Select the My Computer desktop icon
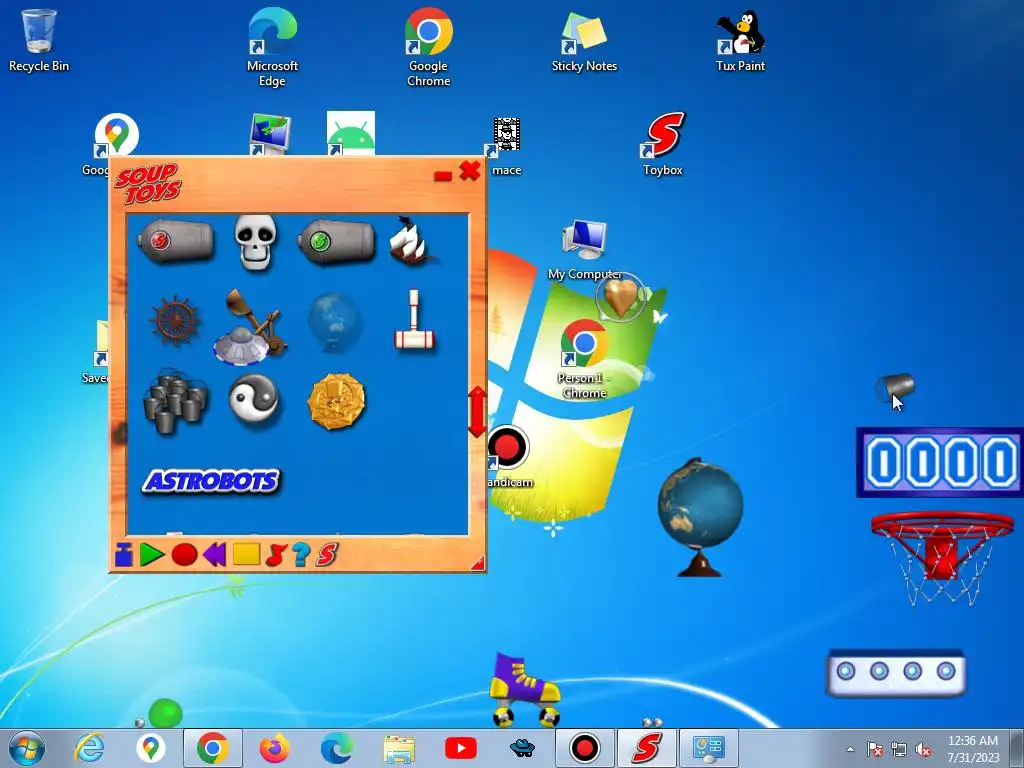 coord(584,250)
